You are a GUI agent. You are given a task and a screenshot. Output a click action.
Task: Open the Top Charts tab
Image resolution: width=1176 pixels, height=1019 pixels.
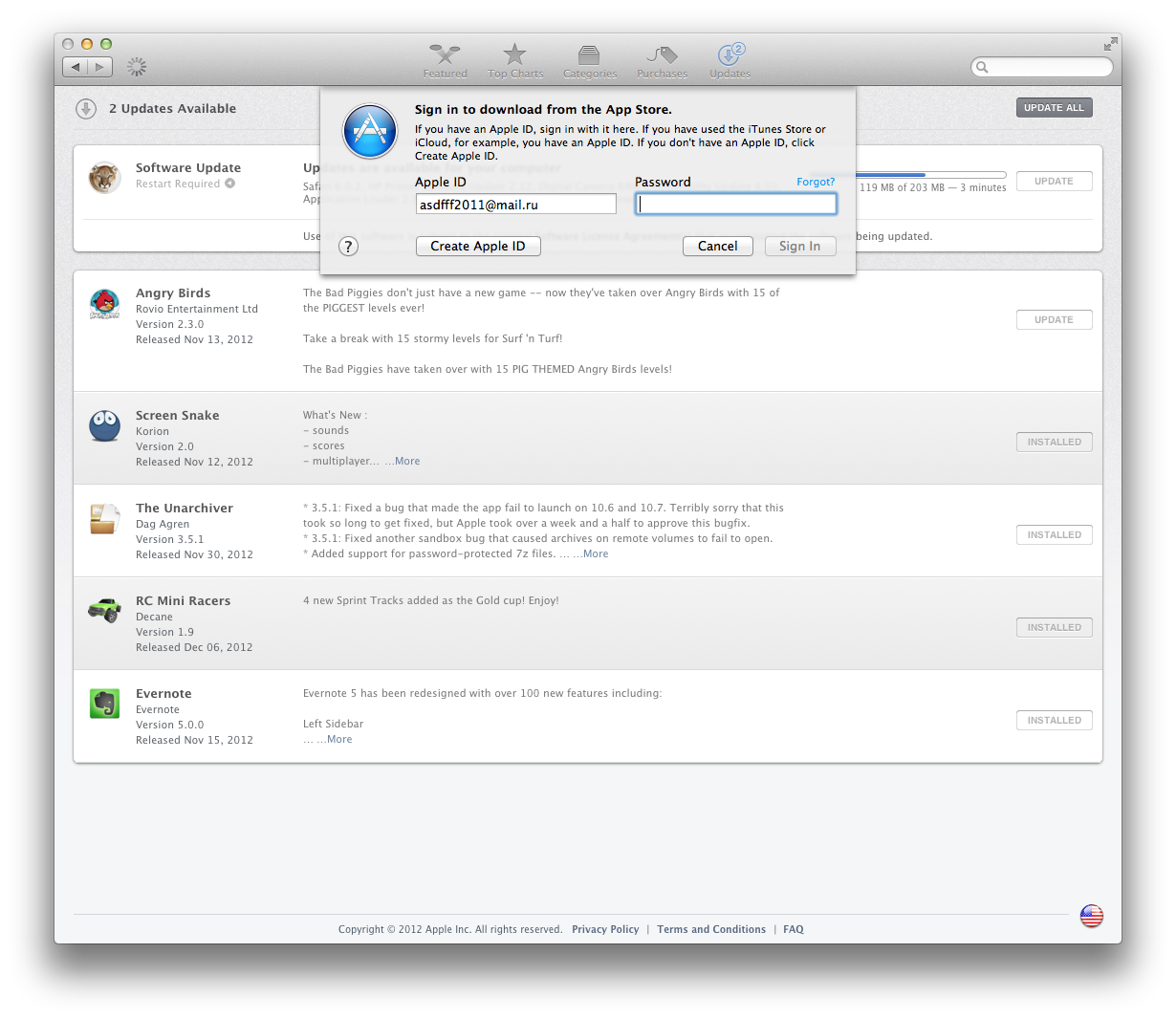click(515, 60)
